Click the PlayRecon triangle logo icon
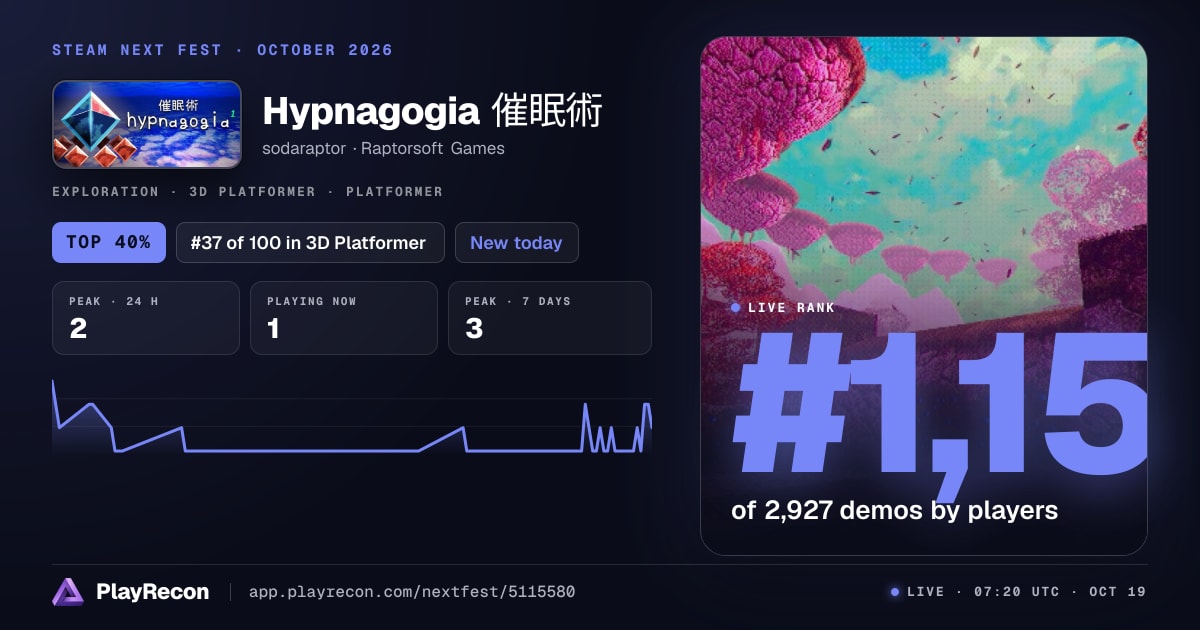1200x630 pixels. click(x=68, y=592)
